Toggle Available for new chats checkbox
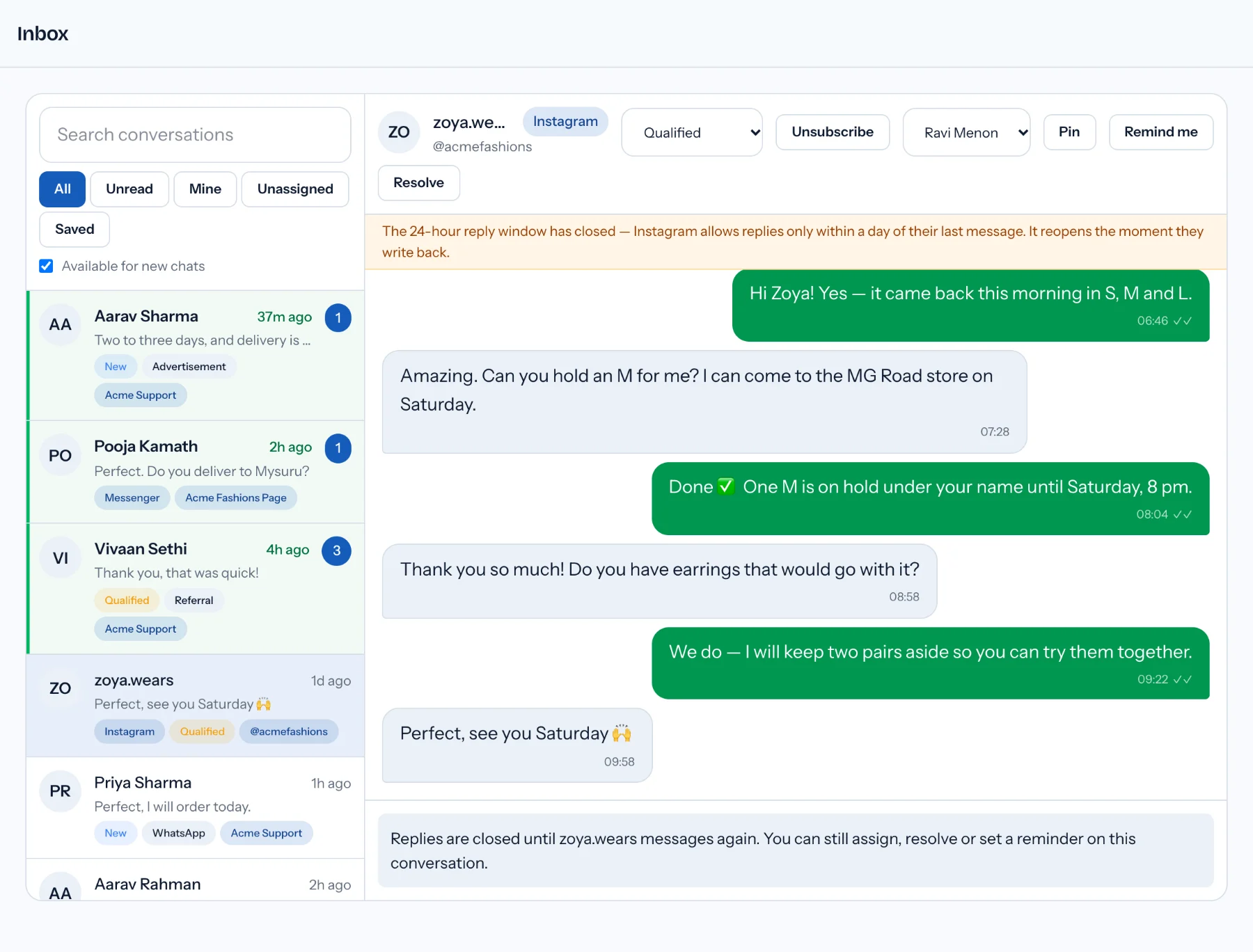Image resolution: width=1253 pixels, height=952 pixels. (x=47, y=266)
